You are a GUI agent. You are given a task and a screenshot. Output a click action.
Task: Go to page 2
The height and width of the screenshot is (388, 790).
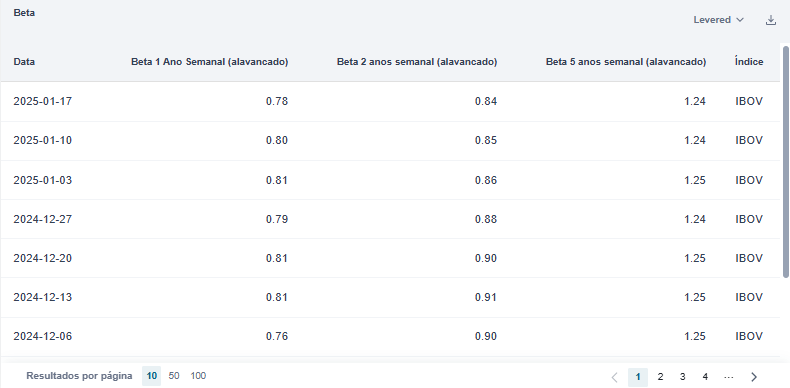coord(660,377)
